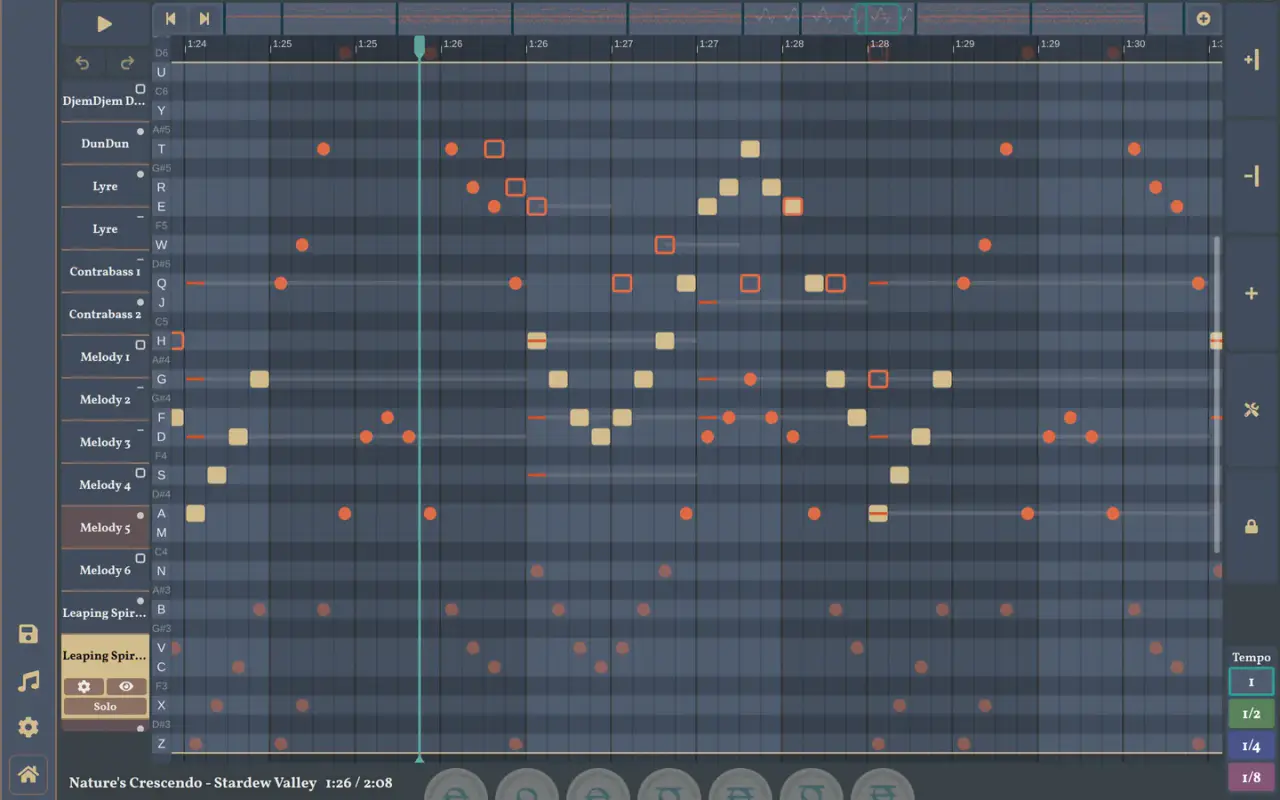Viewport: 1280px width, 800px height.
Task: Click the first minimap section thumbnail
Action: tap(253, 18)
